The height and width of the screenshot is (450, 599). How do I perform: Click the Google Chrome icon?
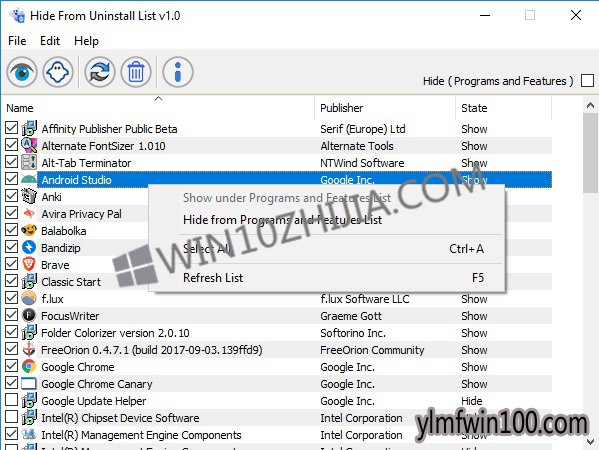click(x=29, y=366)
